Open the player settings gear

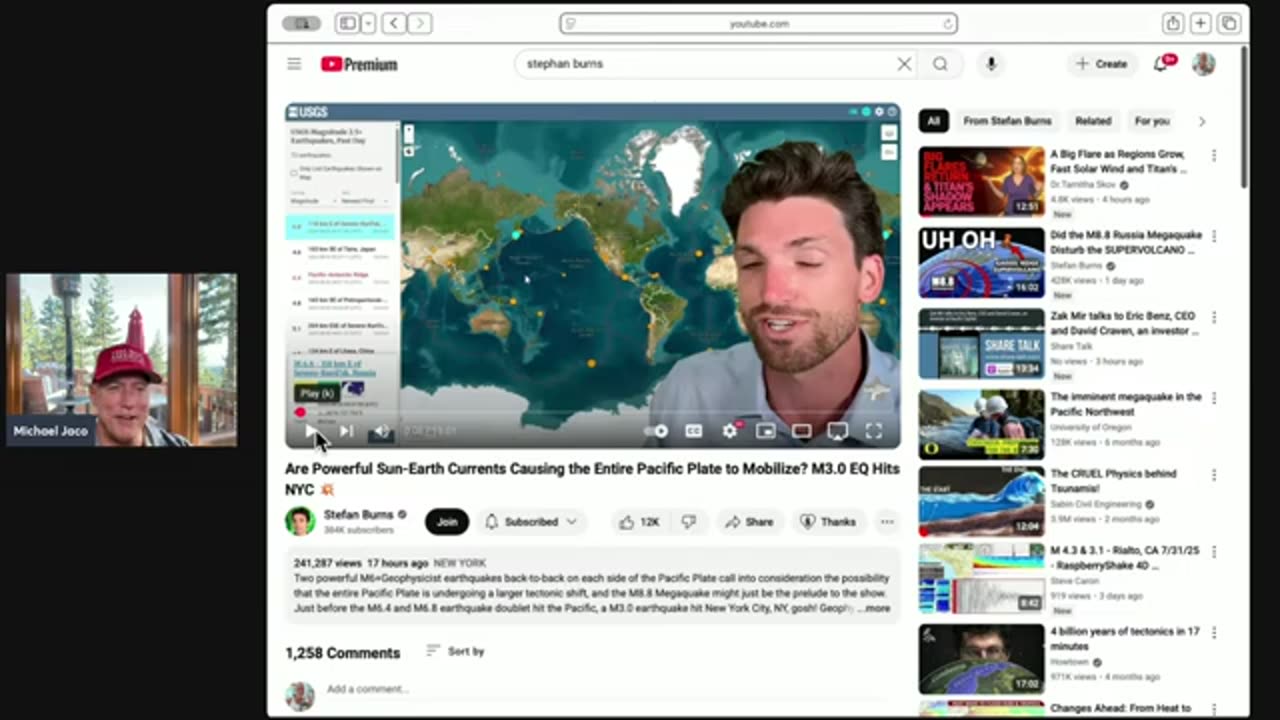pos(730,431)
